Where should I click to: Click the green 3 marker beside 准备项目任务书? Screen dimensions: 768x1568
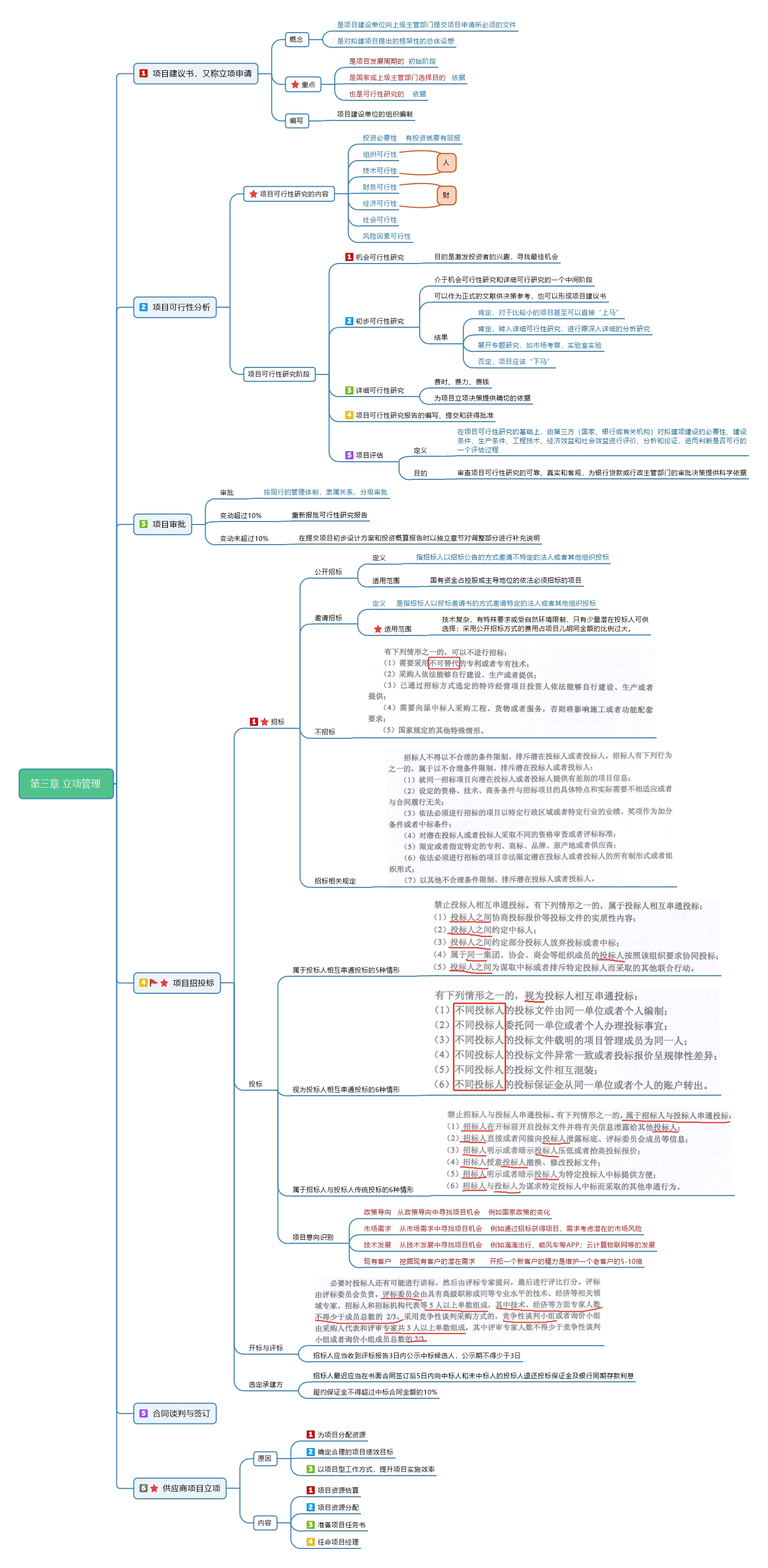coord(310,1525)
